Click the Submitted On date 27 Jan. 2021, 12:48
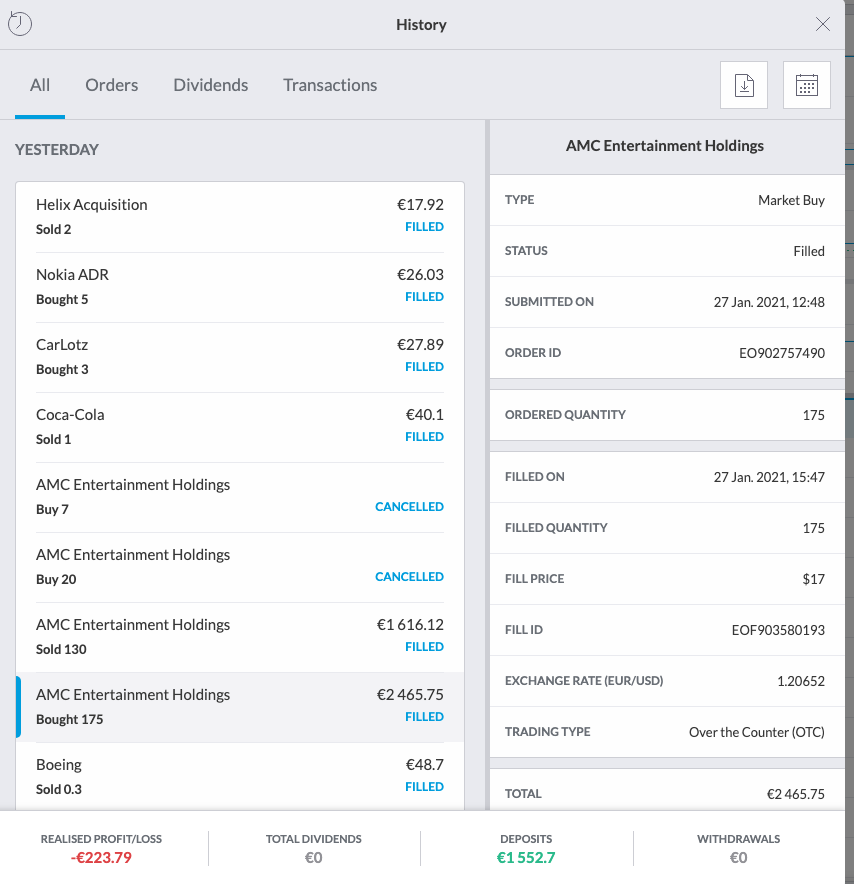The image size is (854, 884). tap(769, 302)
